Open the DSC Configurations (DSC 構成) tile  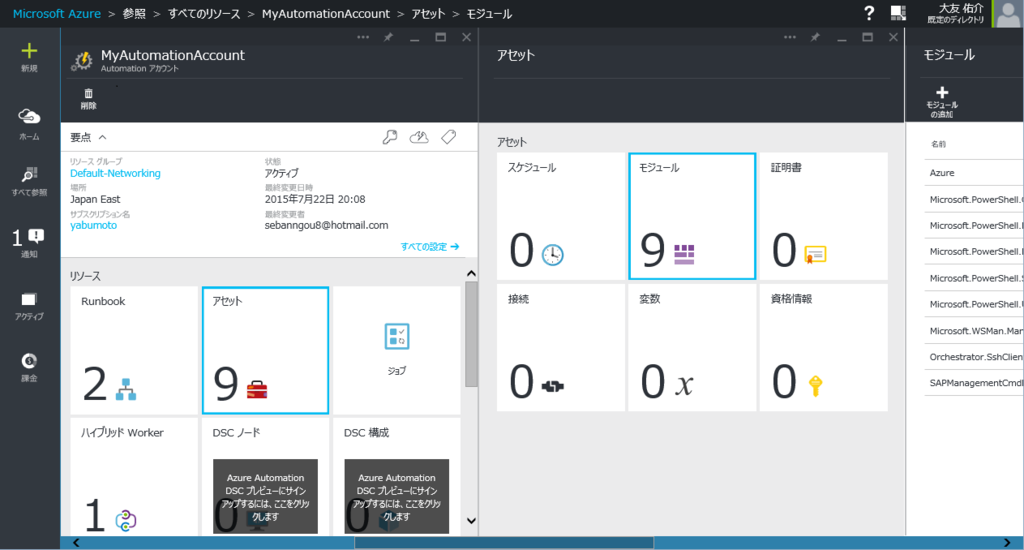tap(396, 477)
